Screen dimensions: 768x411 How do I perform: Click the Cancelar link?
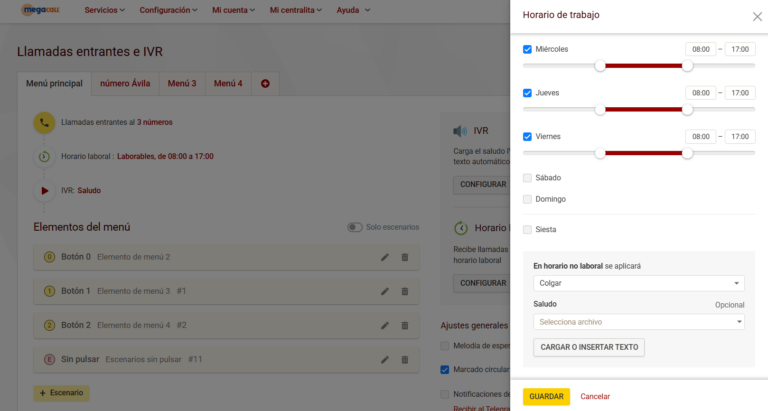(595, 397)
